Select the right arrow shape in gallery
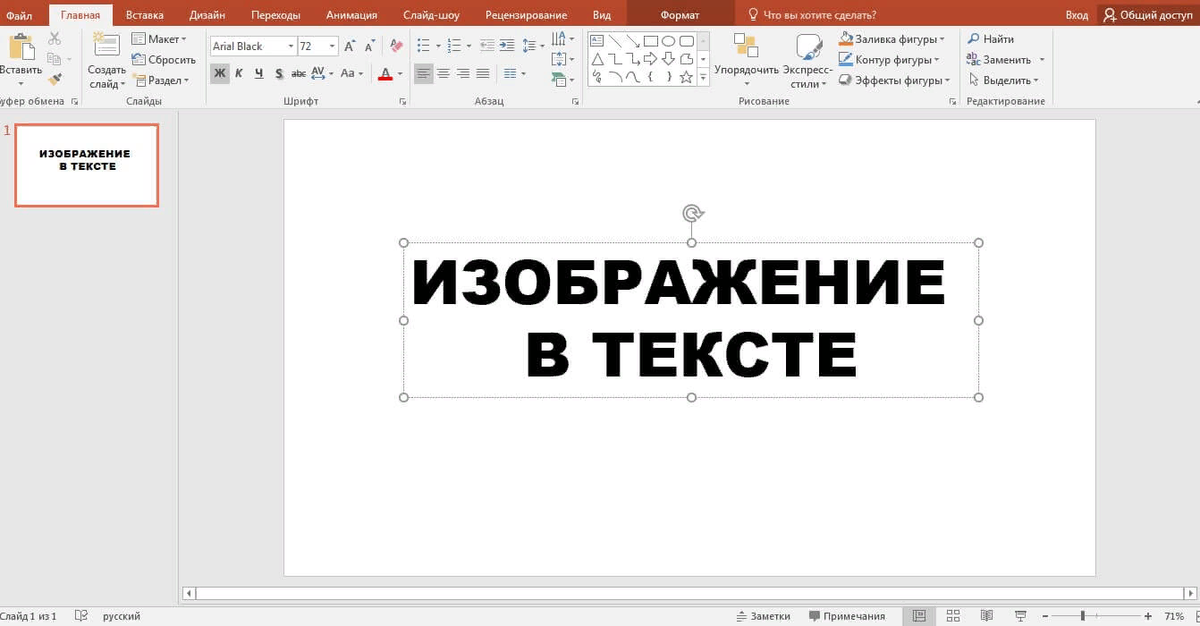Screen dimensions: 1200x626 651,59
